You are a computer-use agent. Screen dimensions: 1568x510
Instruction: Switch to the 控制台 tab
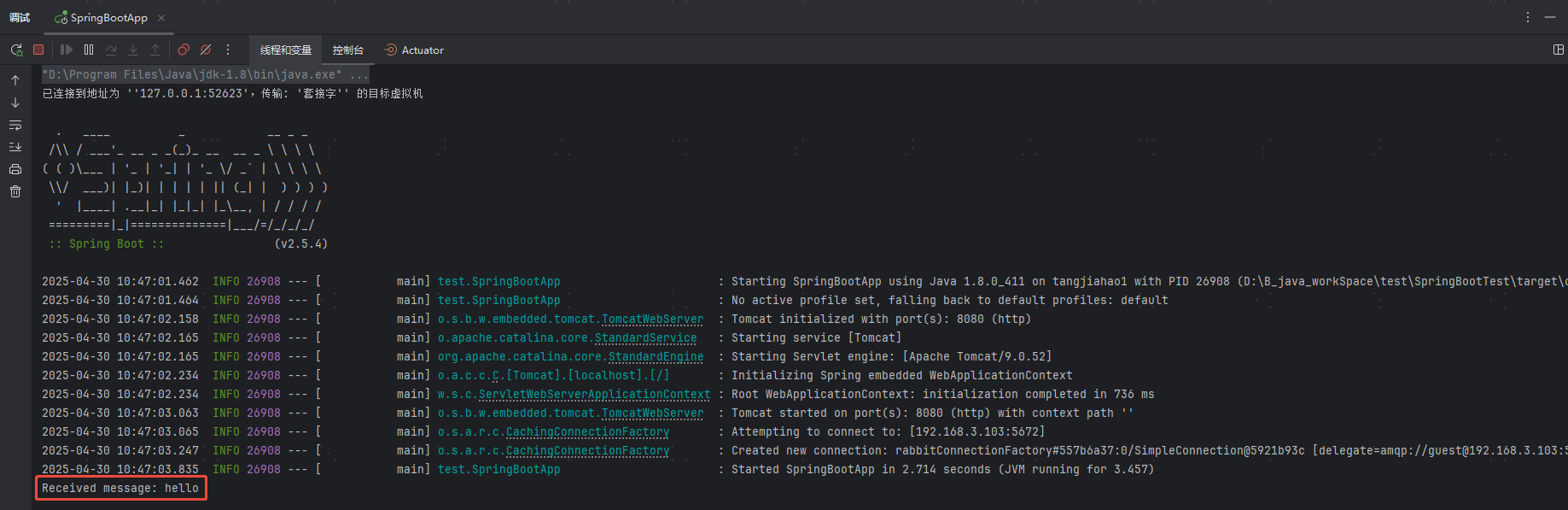coord(348,50)
